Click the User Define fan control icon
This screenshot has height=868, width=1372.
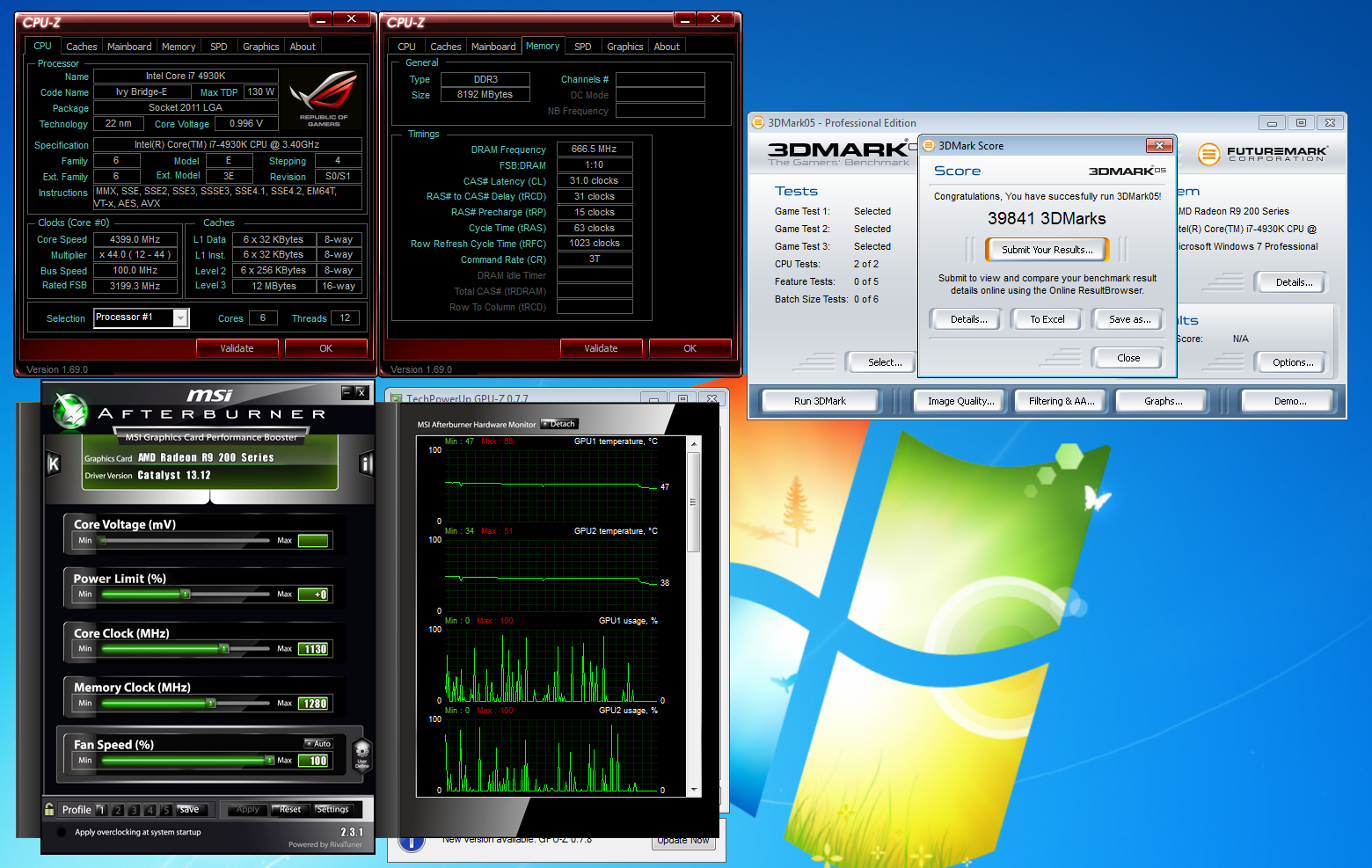pyautogui.click(x=362, y=755)
